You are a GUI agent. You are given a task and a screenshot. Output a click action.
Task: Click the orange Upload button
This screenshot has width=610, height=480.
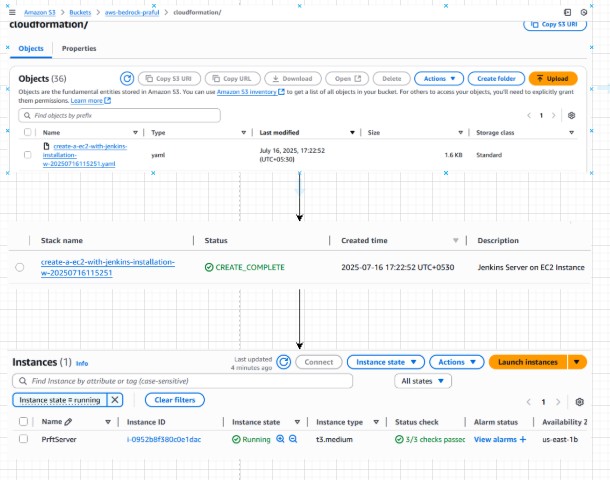552,78
